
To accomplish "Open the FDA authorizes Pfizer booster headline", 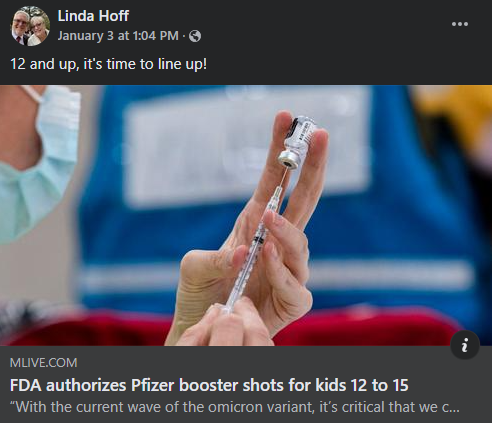I will (209, 385).
